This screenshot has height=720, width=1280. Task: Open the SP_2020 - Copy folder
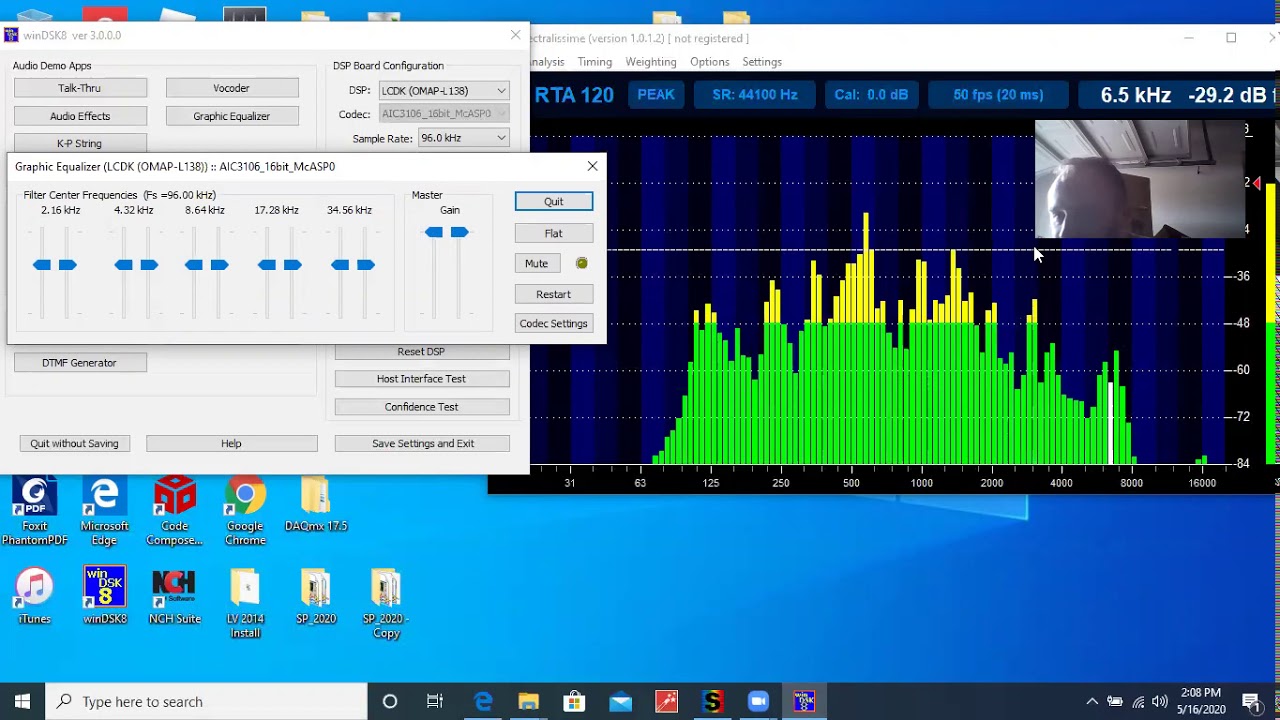pos(386,603)
